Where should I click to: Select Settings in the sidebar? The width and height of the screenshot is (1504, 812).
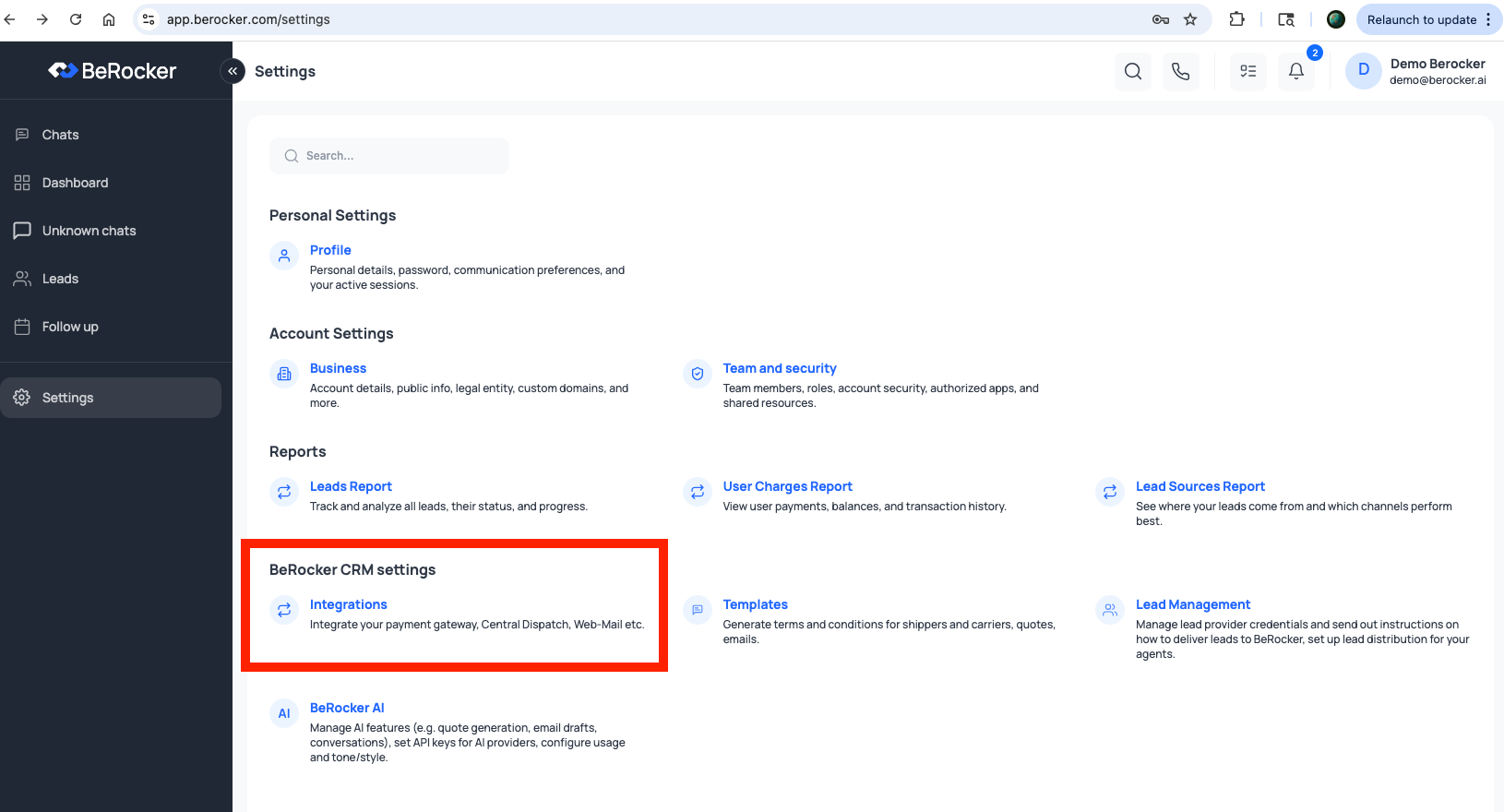[111, 398]
